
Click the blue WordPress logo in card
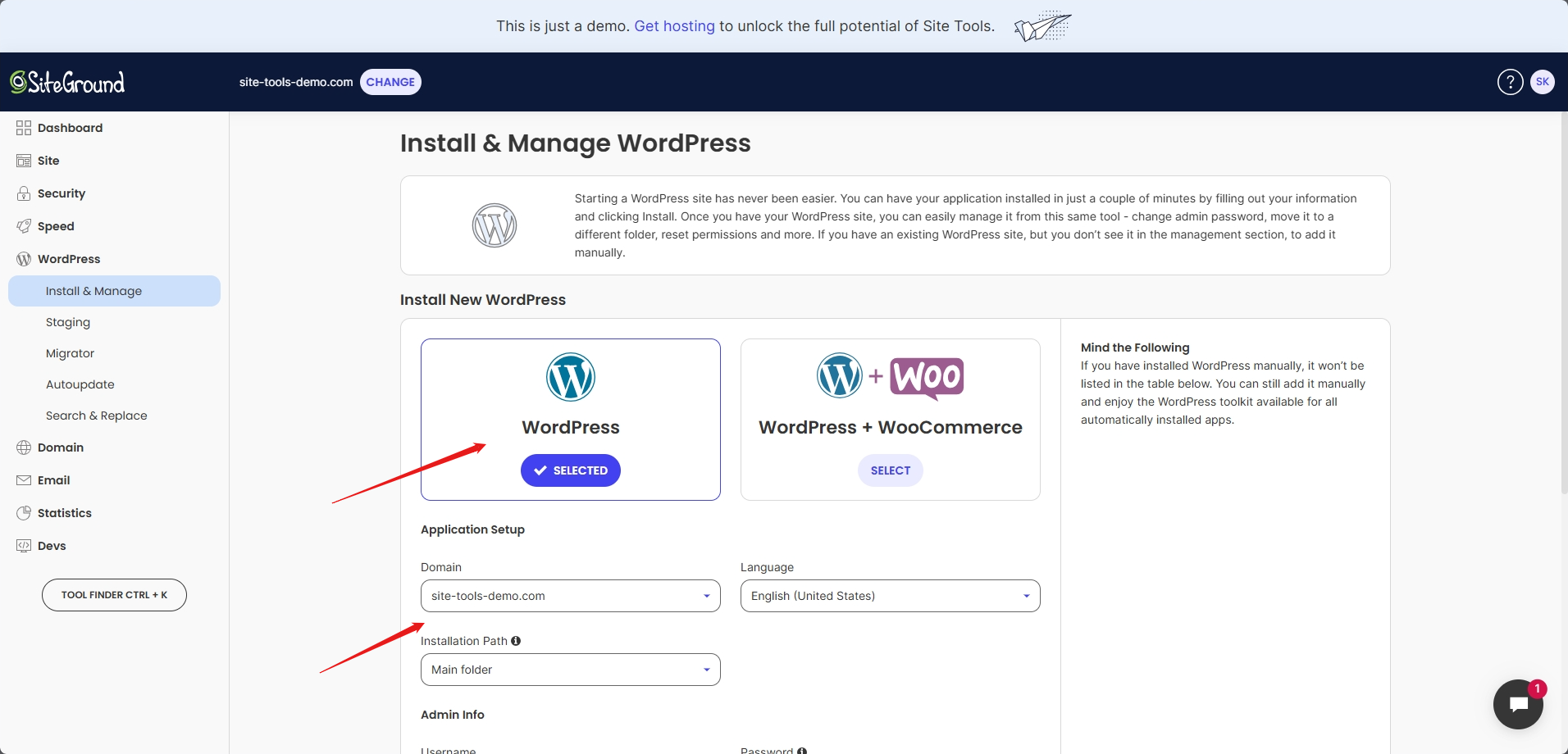[571, 377]
